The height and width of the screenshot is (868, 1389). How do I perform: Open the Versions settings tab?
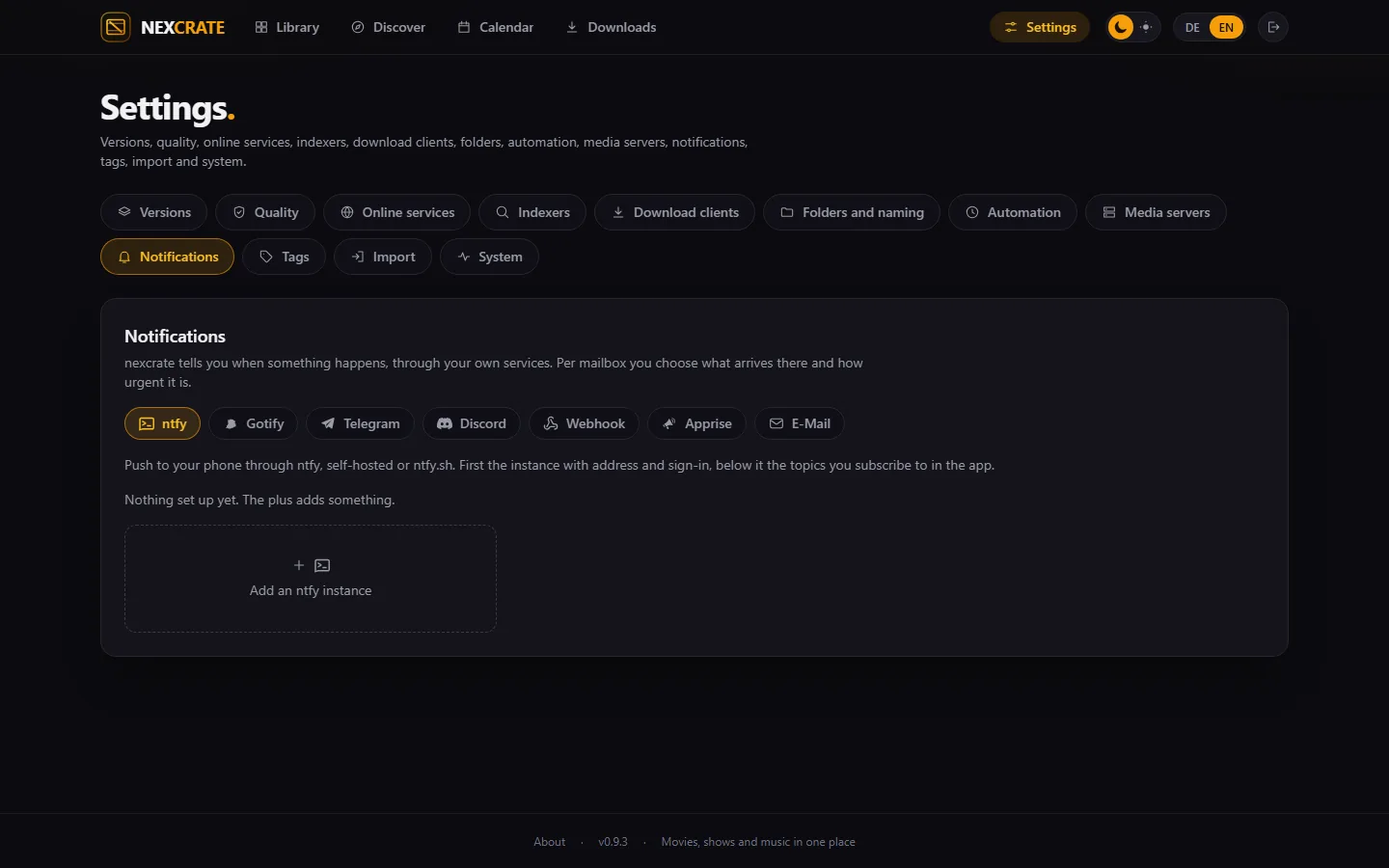pos(154,212)
